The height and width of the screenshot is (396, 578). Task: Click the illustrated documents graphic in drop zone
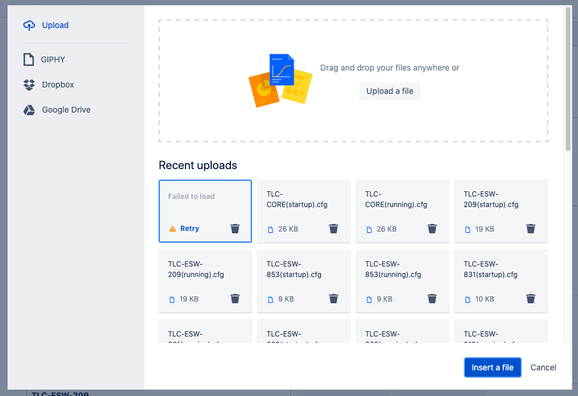pos(281,80)
